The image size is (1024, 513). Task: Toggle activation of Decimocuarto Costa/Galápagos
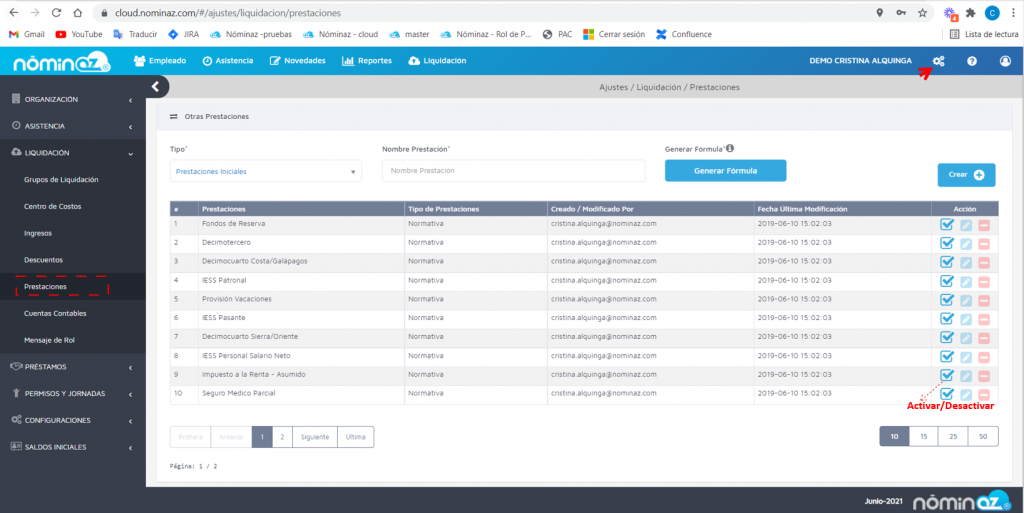[x=946, y=262]
